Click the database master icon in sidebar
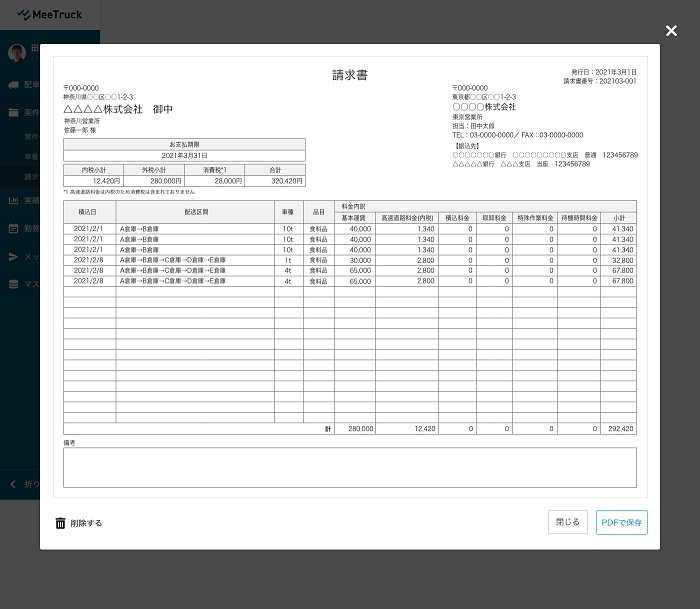 [14, 285]
